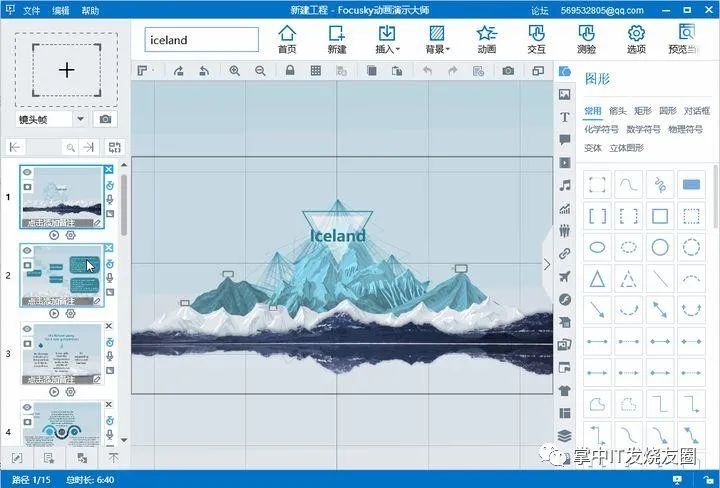Open the 动画 animation editor
The image size is (720, 488).
coord(486,39)
